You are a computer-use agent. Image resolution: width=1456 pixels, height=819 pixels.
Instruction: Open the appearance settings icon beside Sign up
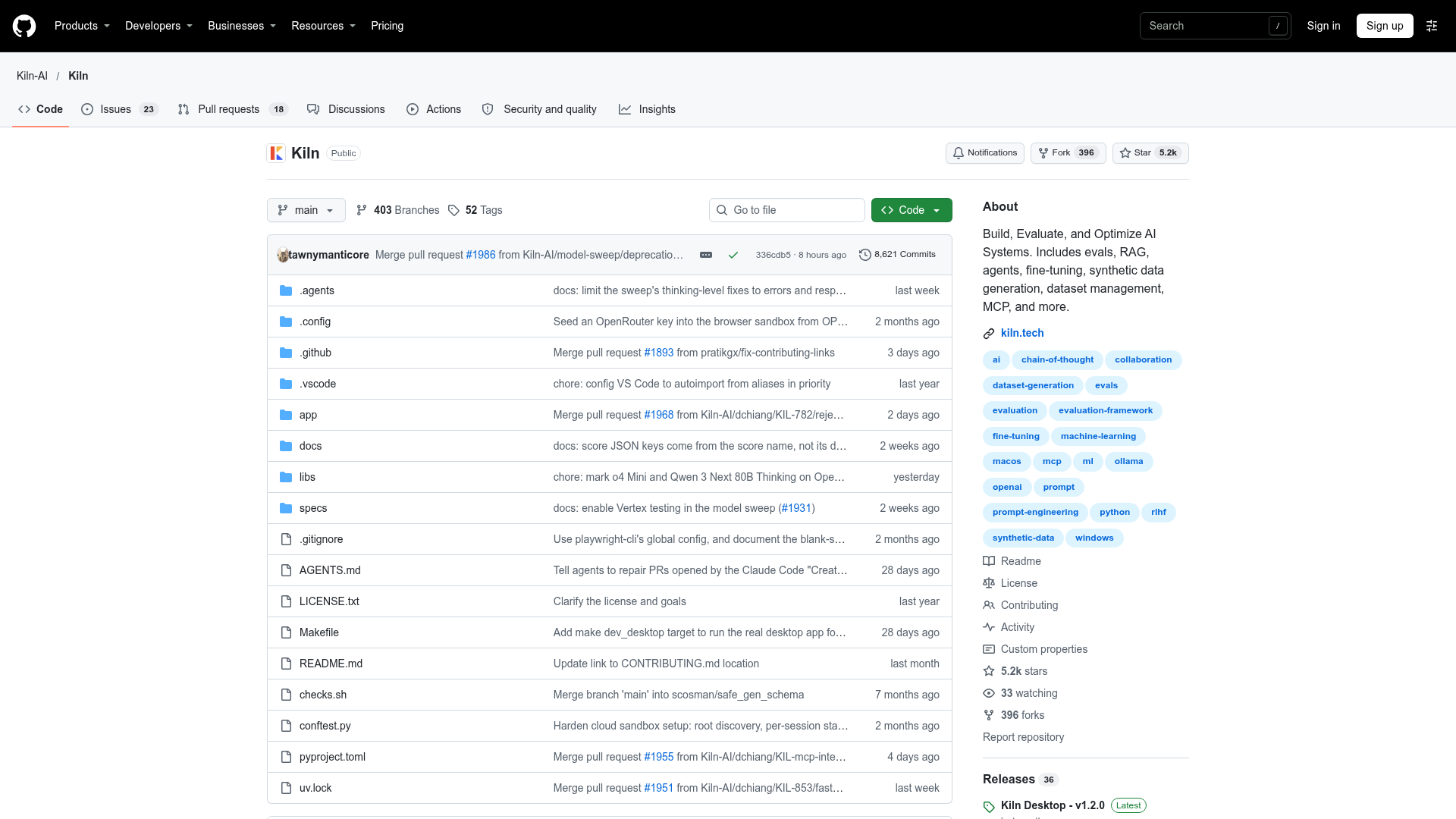click(1432, 26)
